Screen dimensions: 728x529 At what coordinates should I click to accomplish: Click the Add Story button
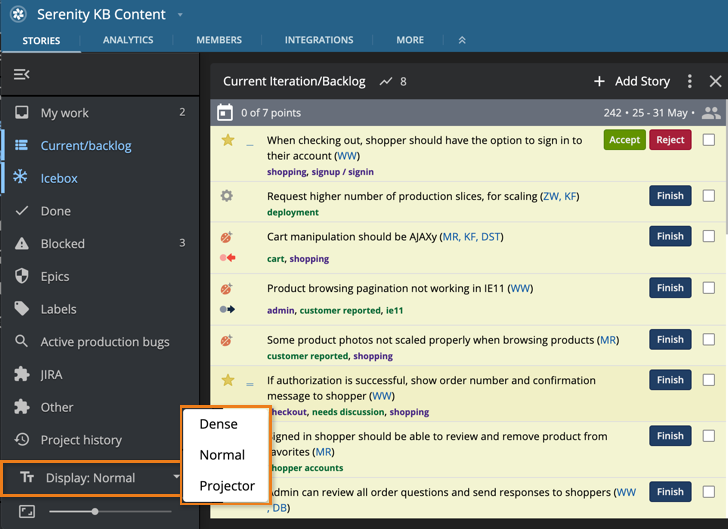click(632, 81)
